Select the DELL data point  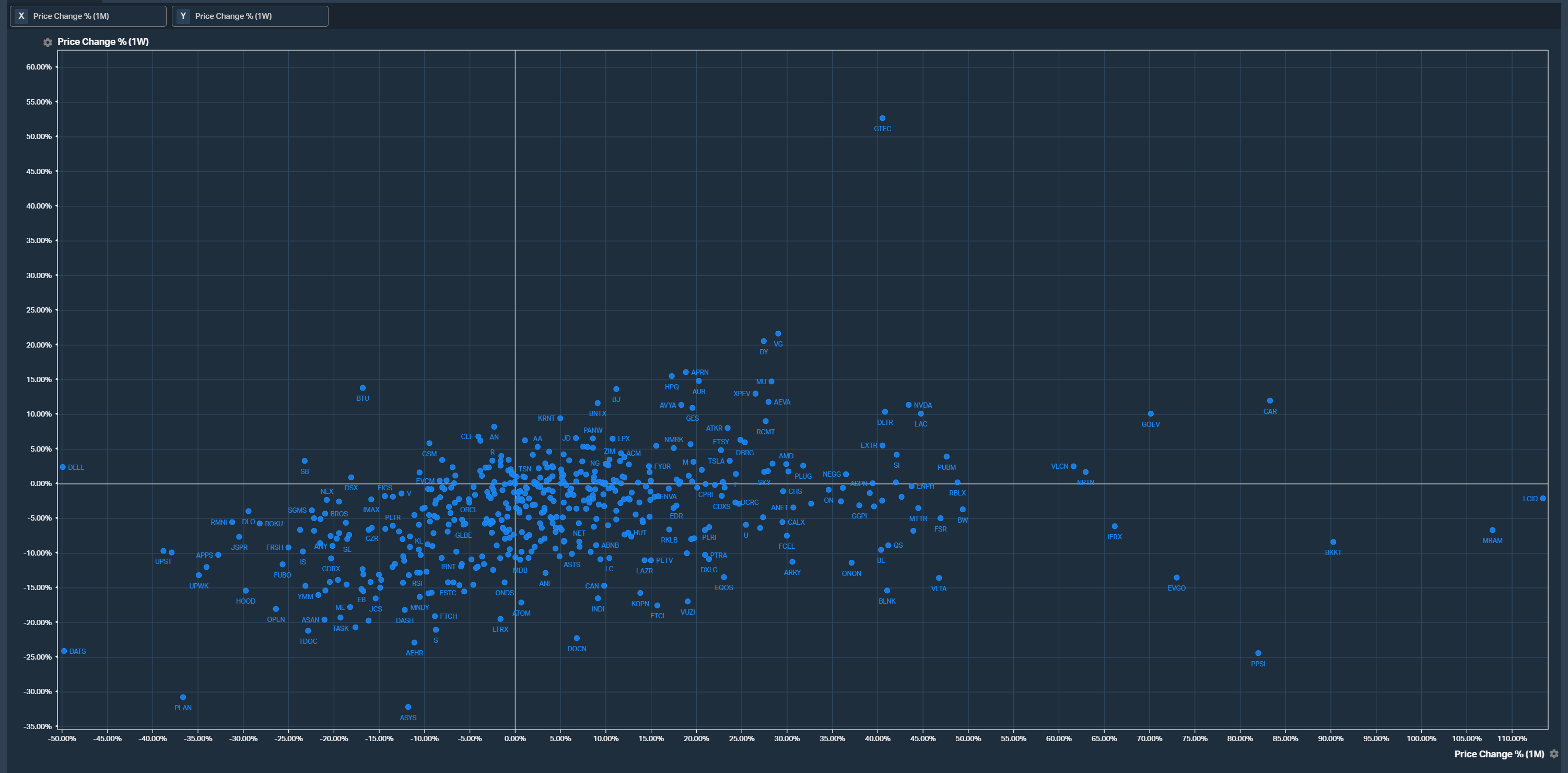click(x=63, y=467)
